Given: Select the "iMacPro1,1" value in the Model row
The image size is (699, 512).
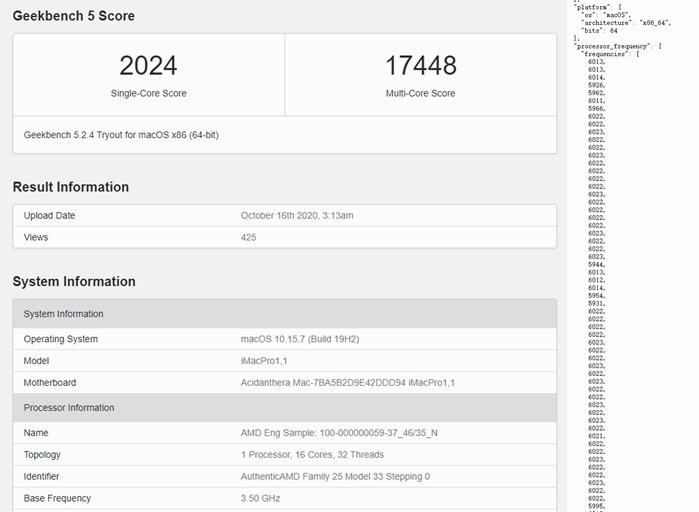Looking at the screenshot, I should point(264,361).
